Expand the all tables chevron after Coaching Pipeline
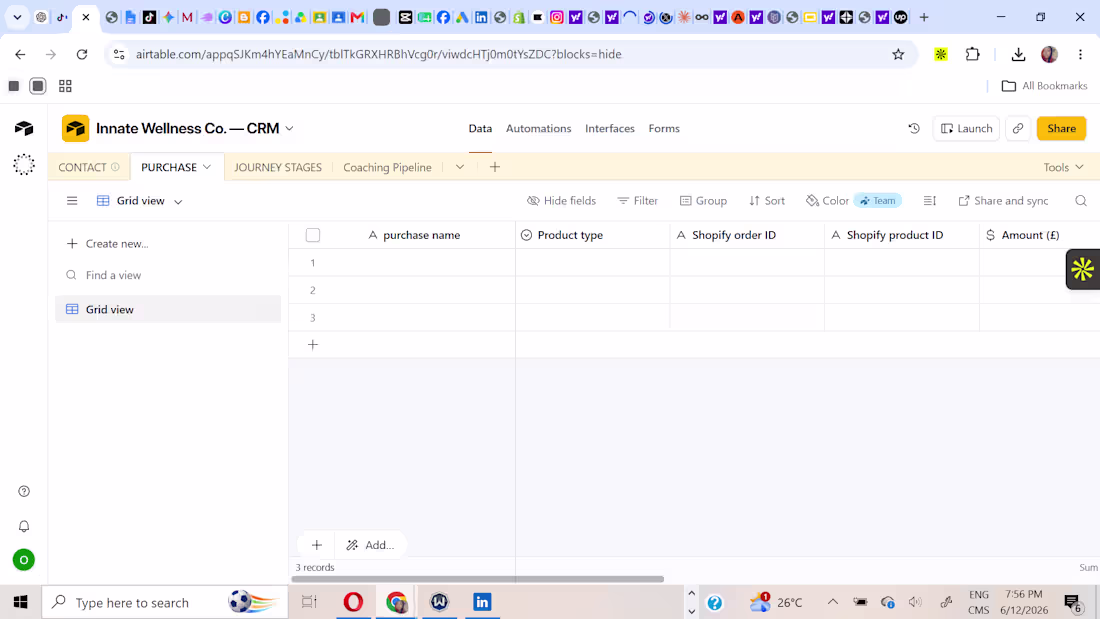 460,167
